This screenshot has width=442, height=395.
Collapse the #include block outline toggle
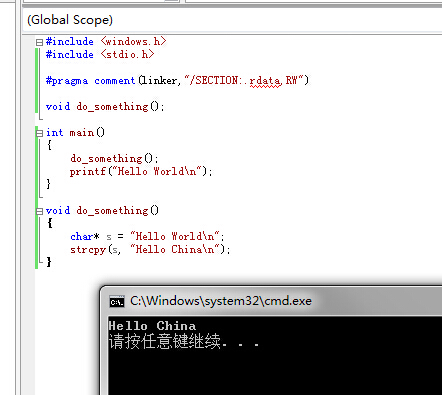(x=39, y=42)
